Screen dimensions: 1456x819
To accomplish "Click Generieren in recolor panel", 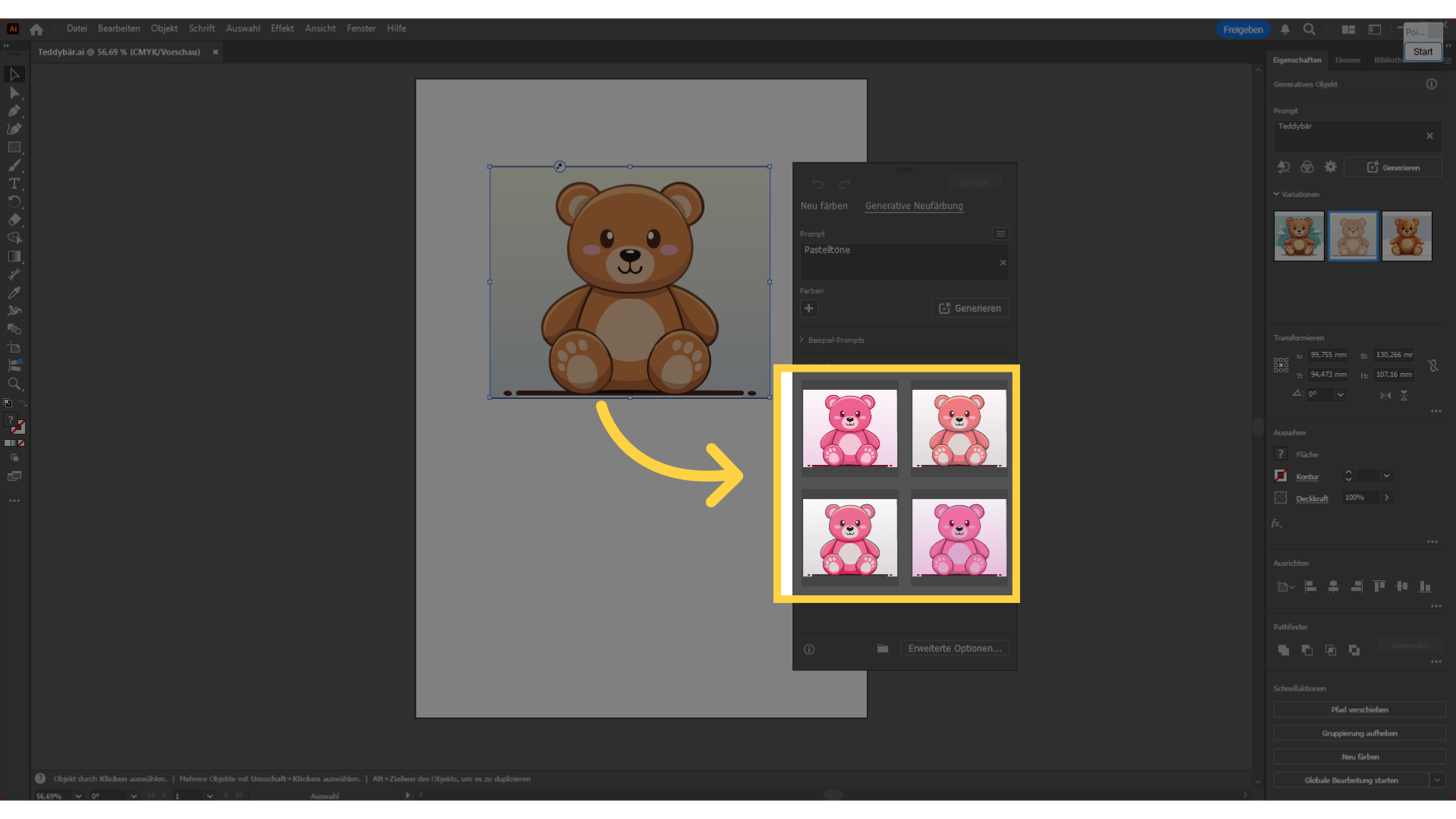I will tap(970, 308).
